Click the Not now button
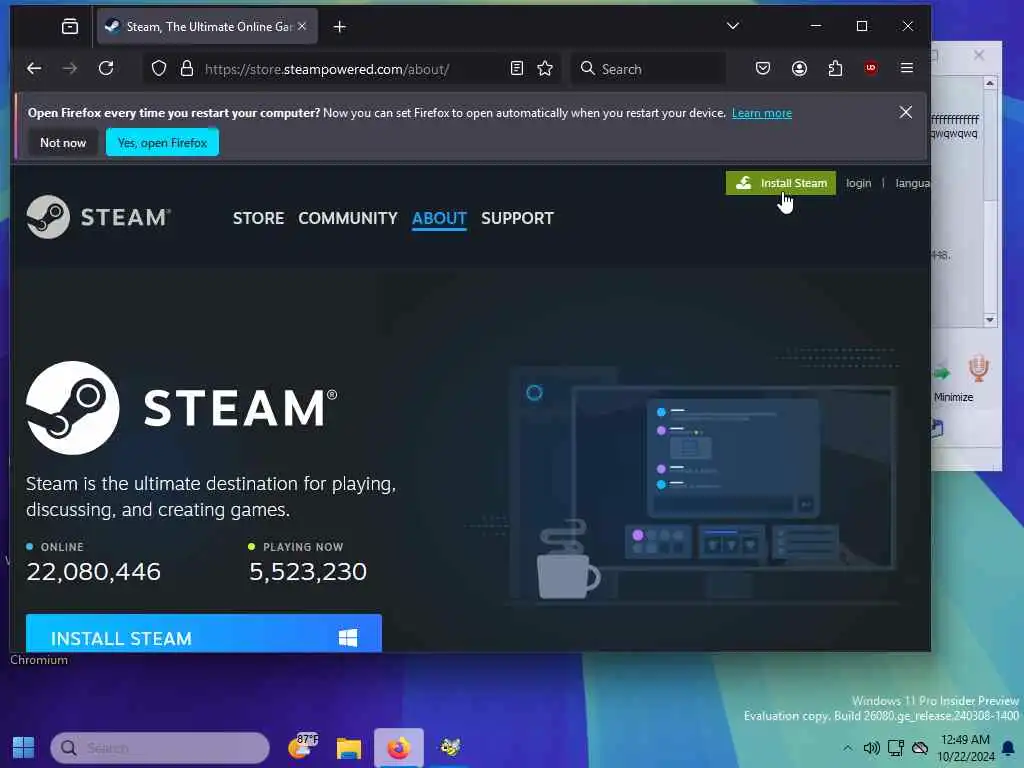 (63, 142)
